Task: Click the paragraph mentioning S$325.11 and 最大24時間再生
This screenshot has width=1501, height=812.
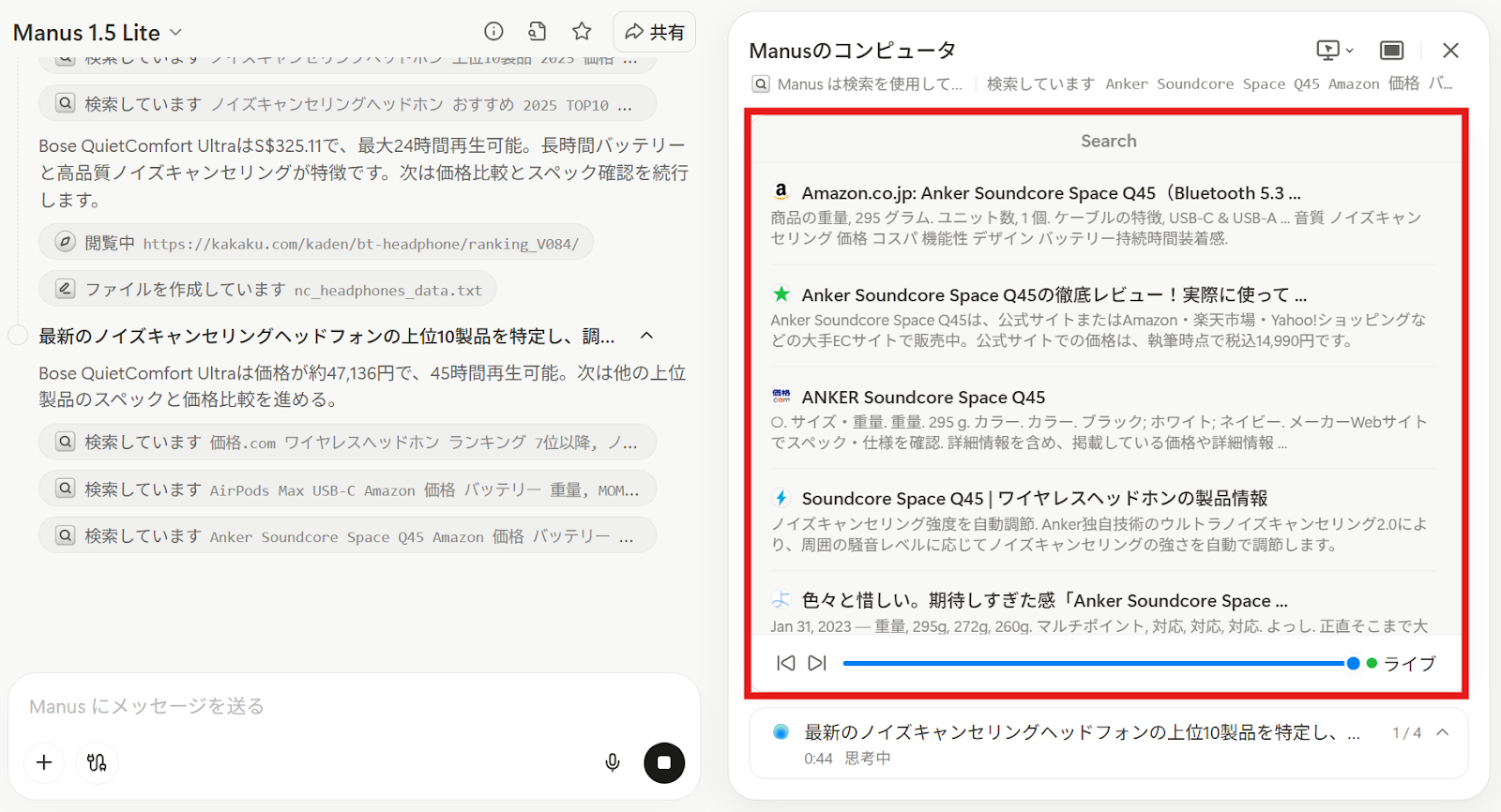Action: tap(364, 173)
